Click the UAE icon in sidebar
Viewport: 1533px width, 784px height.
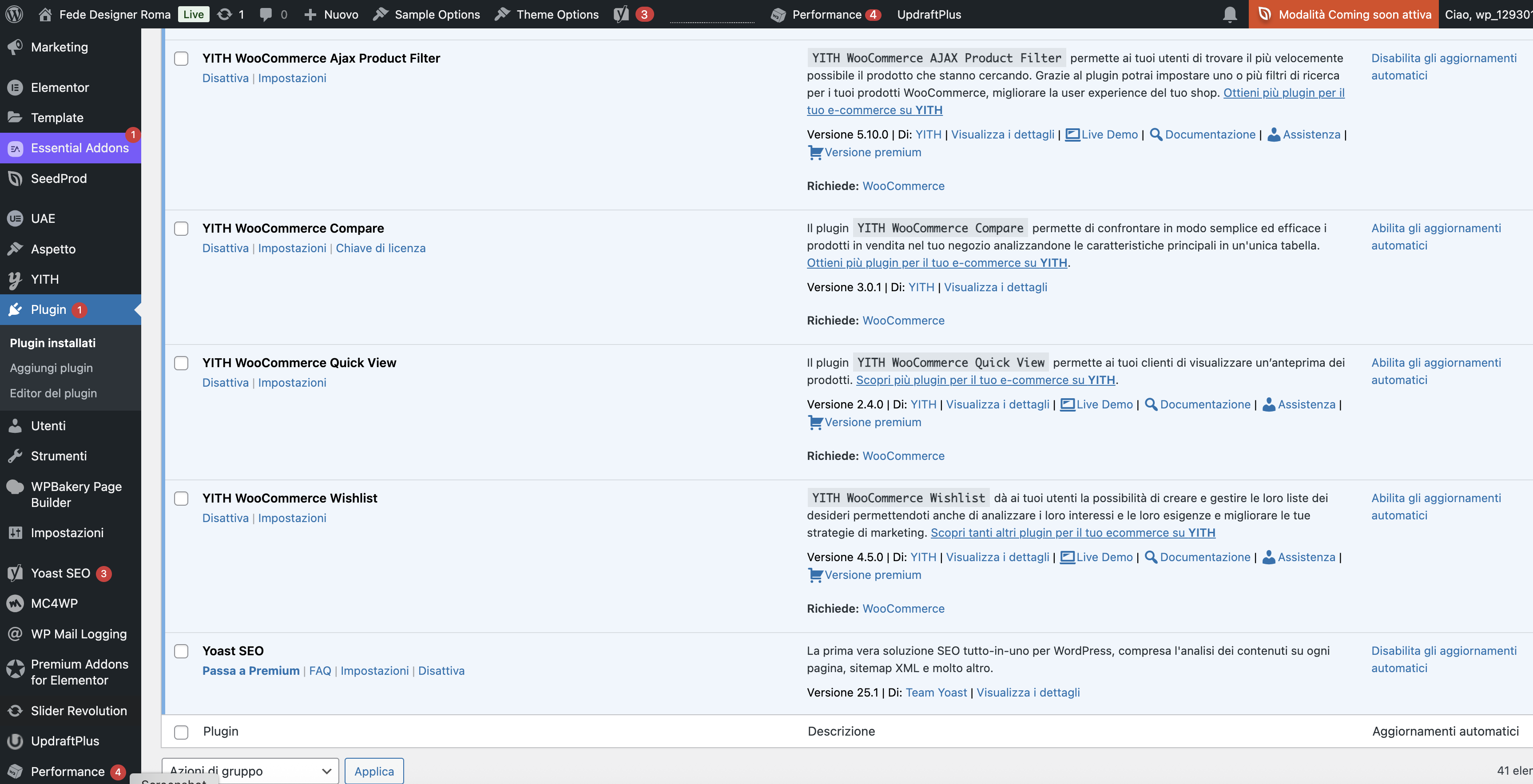point(16,218)
